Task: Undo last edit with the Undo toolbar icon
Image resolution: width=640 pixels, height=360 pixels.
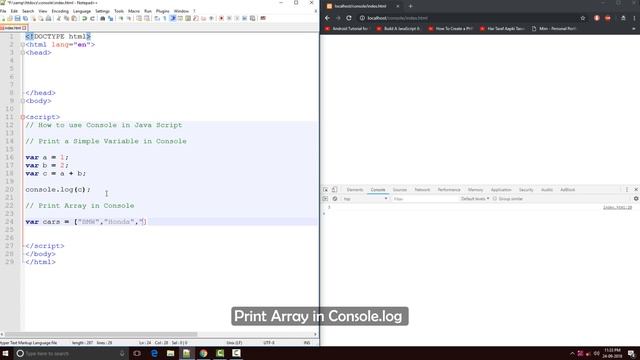Action: (84, 18)
